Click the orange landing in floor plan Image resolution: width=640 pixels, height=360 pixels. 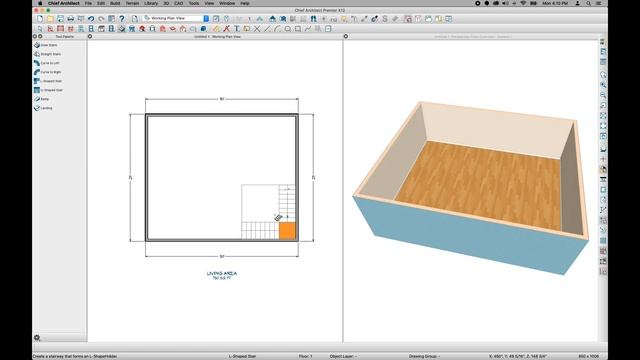tap(287, 231)
